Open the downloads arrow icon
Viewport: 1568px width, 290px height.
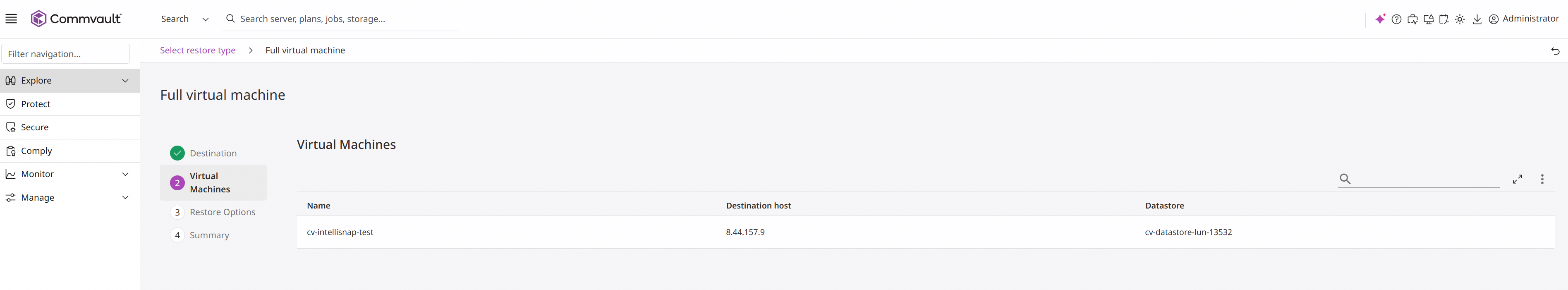point(1477,19)
